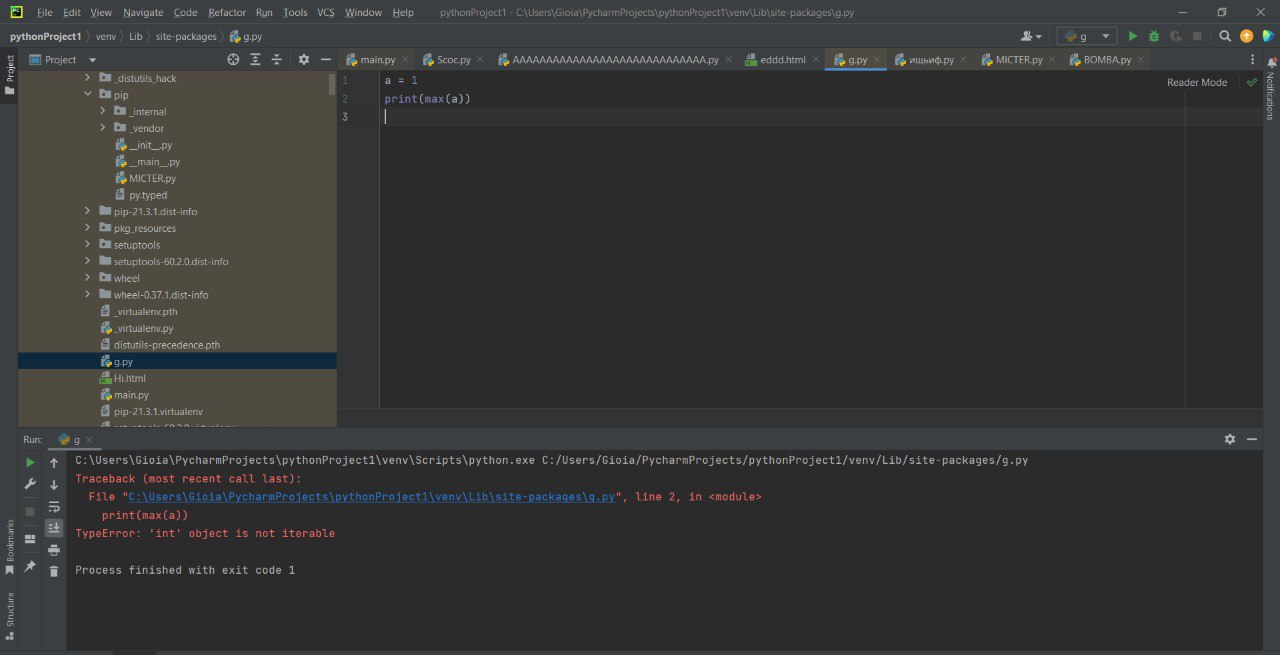Open Search Everywhere magnifier icon
Image resolution: width=1280 pixels, height=655 pixels.
[x=1225, y=36]
